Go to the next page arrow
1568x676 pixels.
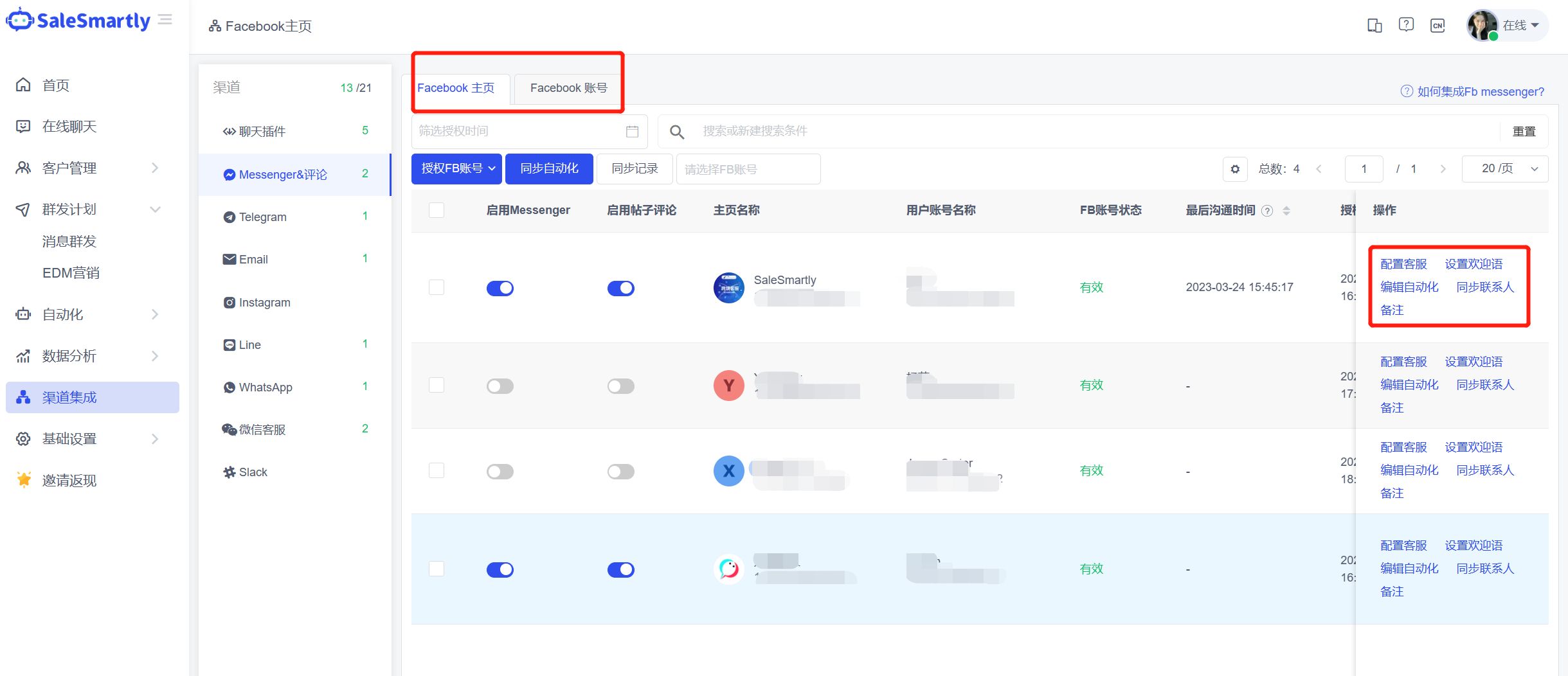[x=1443, y=169]
